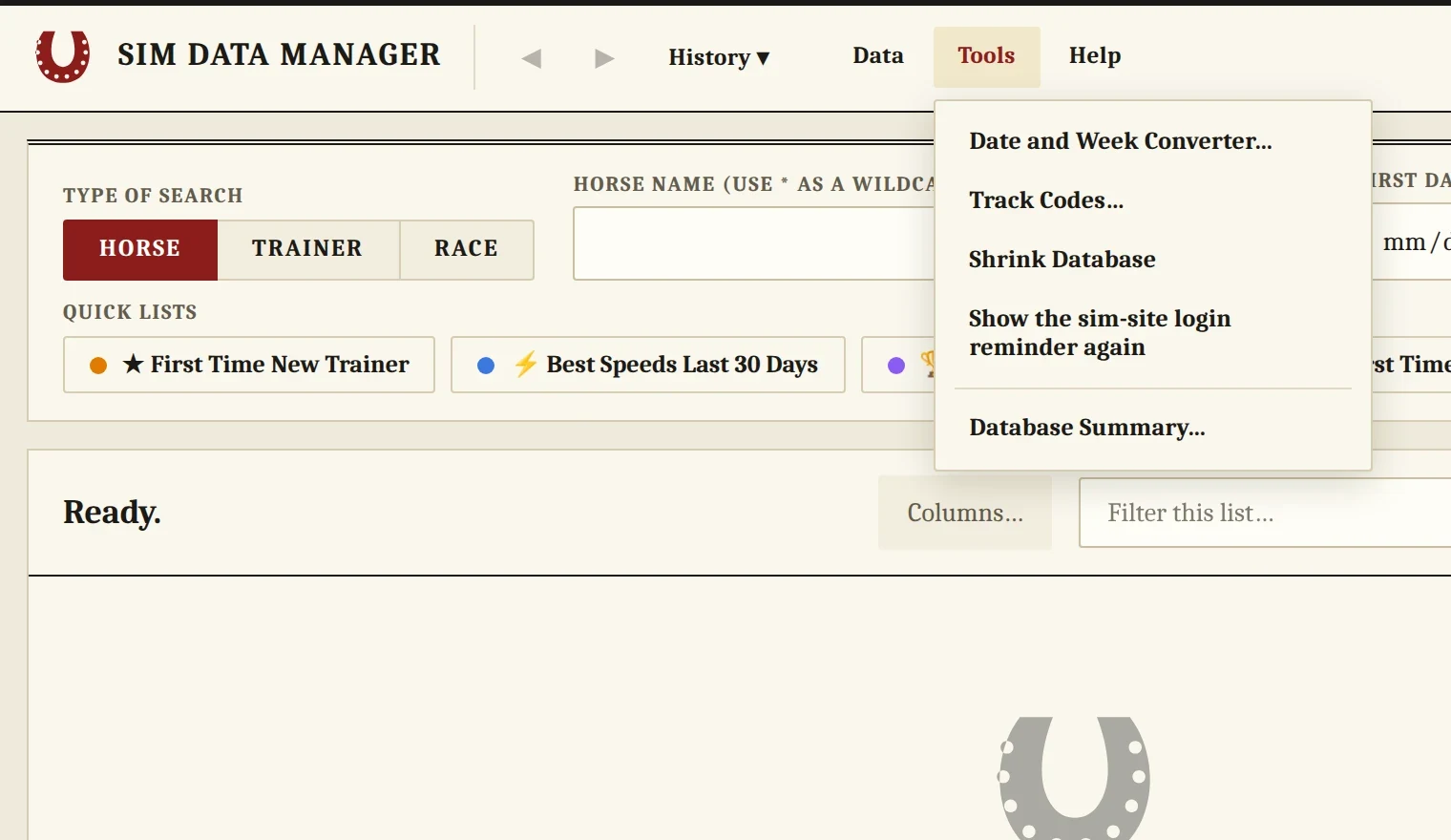Open the Data menu
The height and width of the screenshot is (840, 1451).
(878, 55)
